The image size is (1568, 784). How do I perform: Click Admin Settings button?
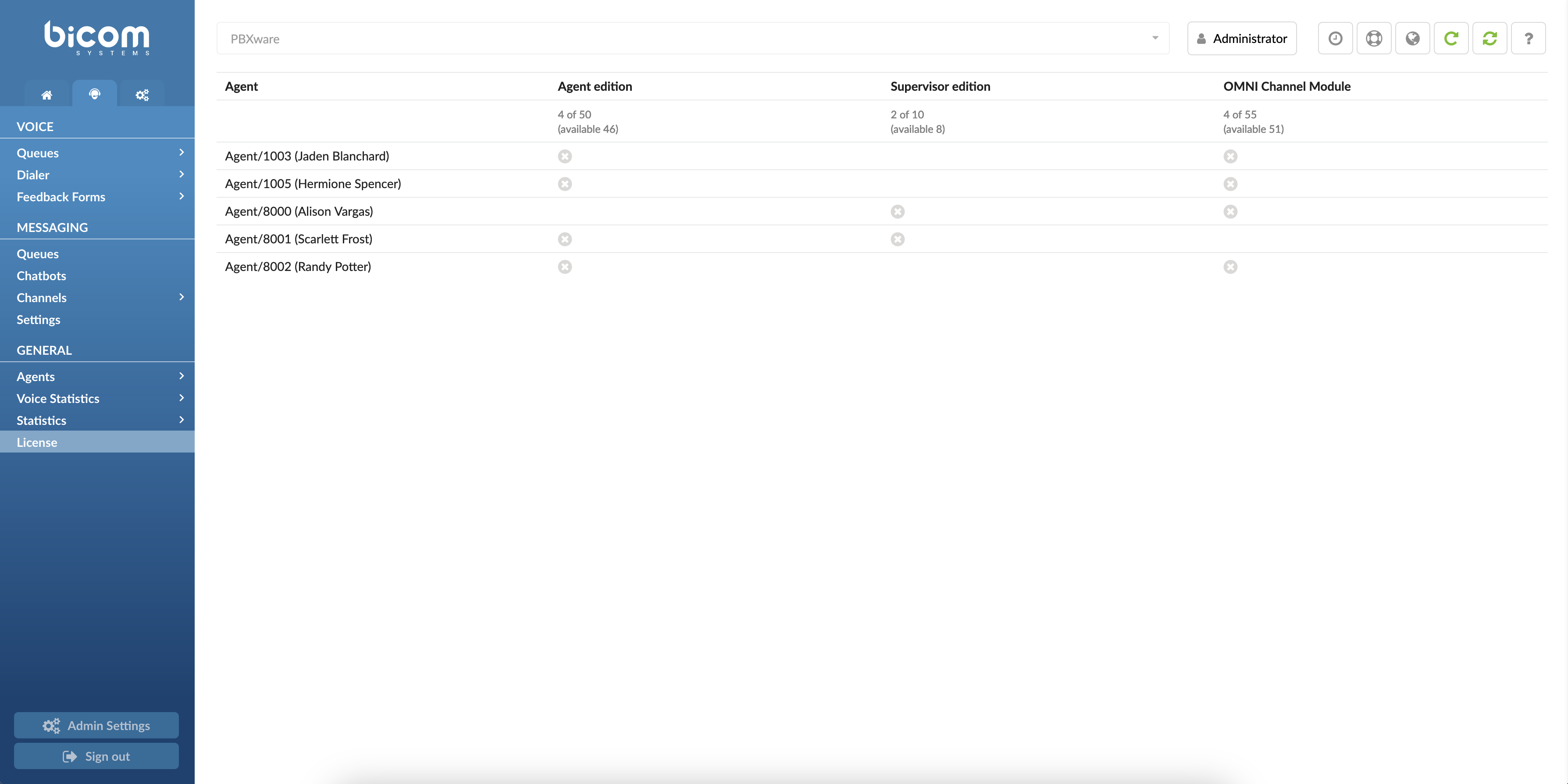pyautogui.click(x=96, y=725)
